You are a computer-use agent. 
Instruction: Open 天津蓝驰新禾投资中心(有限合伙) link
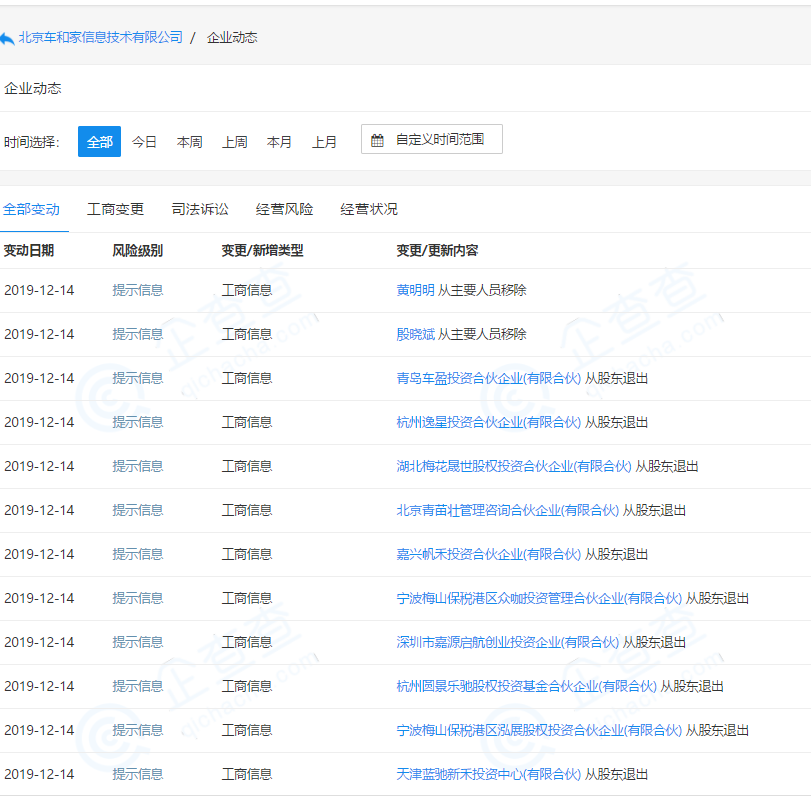[488, 773]
